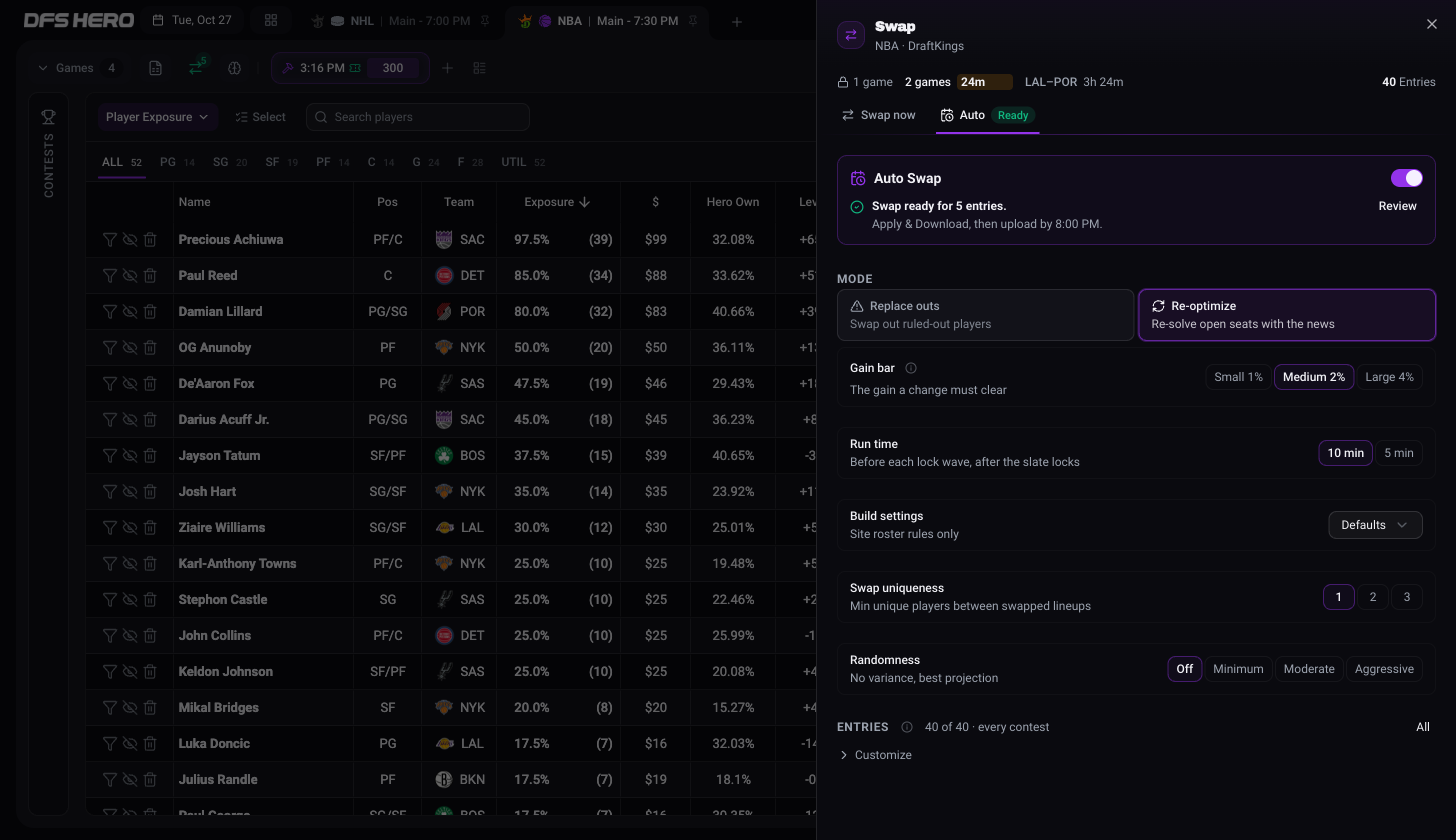Add a new slate tab with plus icon

click(737, 22)
